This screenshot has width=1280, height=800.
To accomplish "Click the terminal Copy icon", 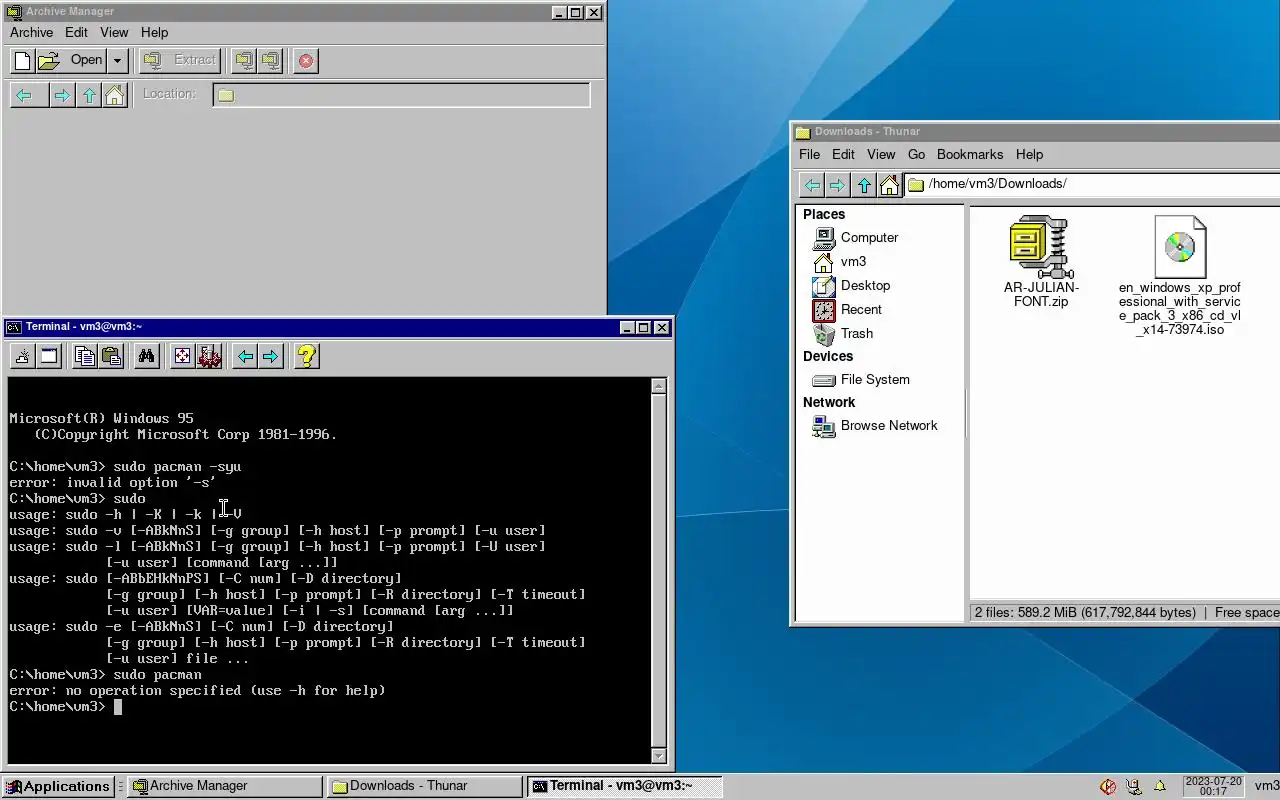I will pos(85,356).
